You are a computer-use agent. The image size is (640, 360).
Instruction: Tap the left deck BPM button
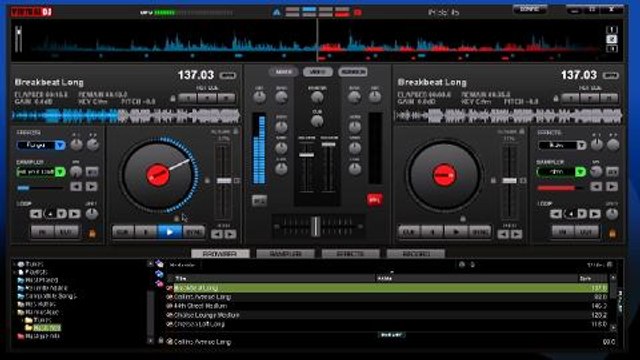click(x=227, y=76)
